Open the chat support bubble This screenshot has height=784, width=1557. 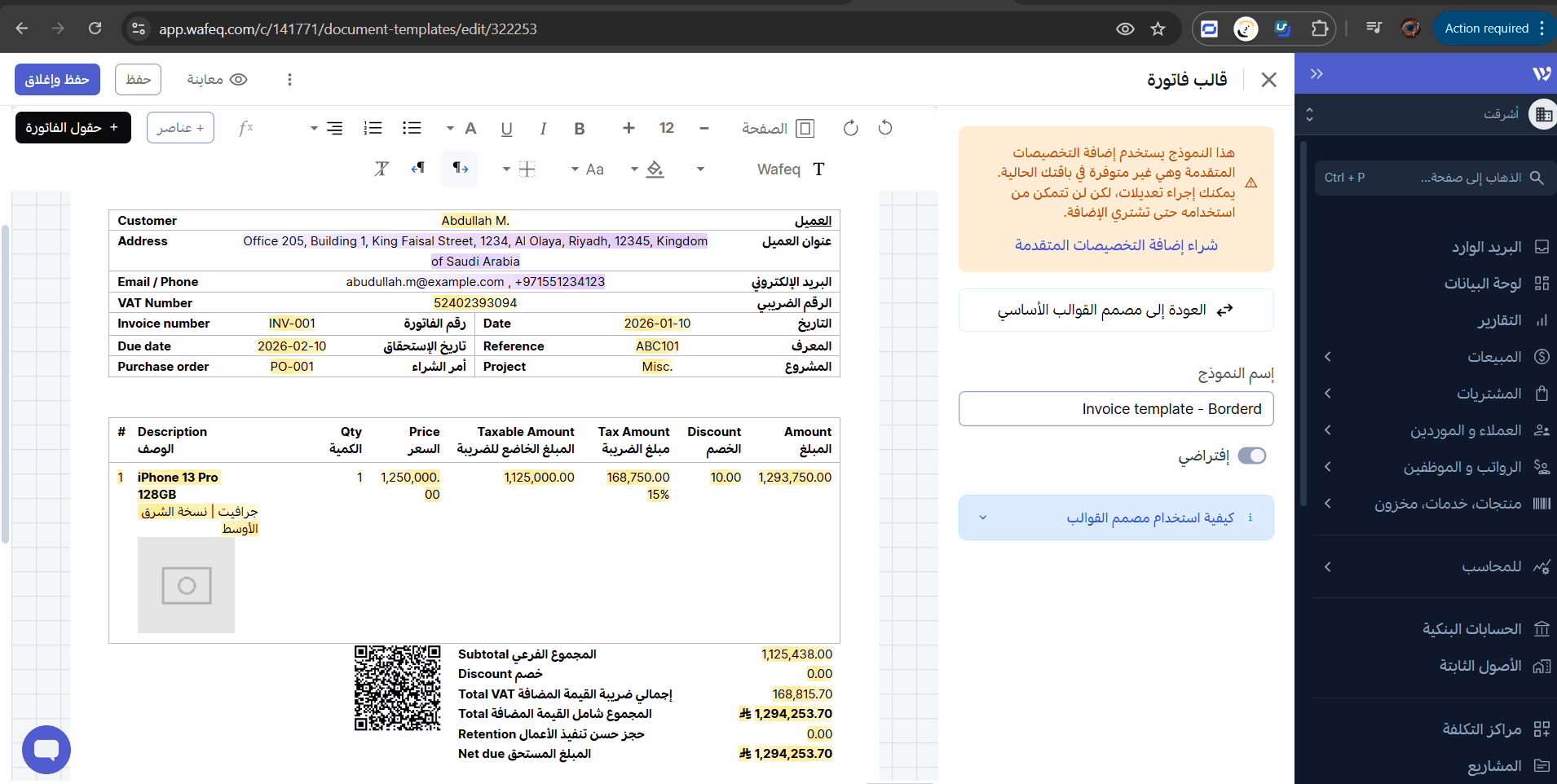click(x=46, y=750)
